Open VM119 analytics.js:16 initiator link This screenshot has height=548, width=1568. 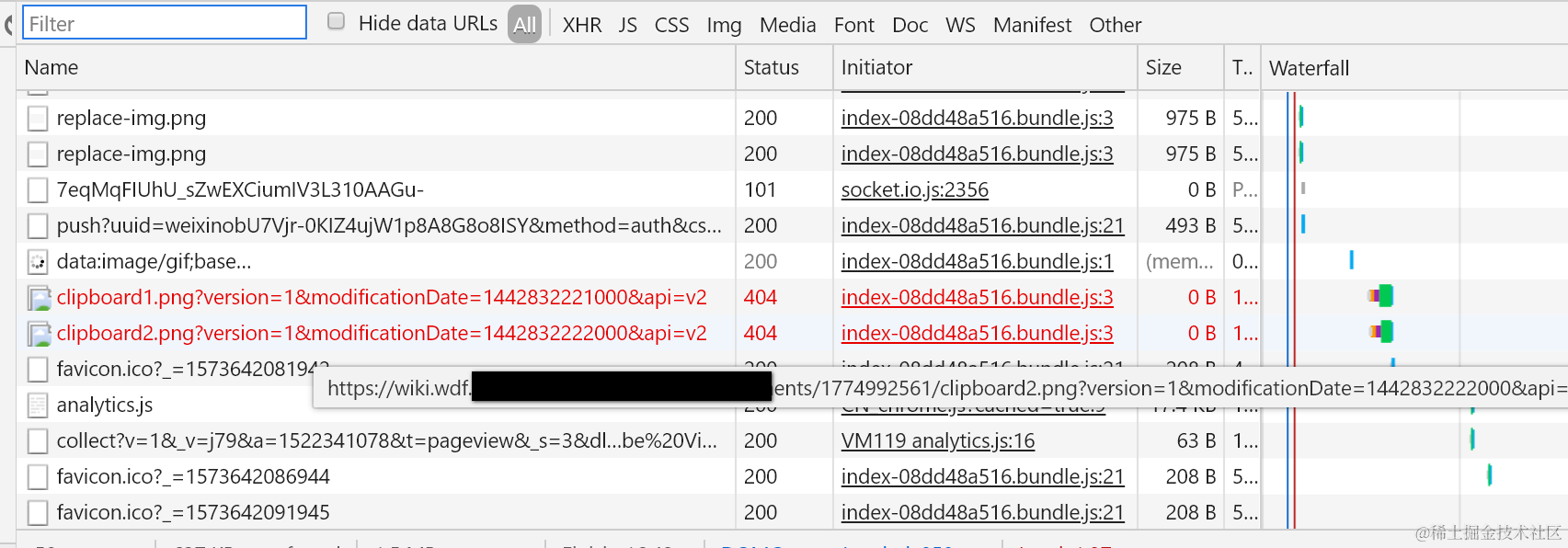pos(938,440)
